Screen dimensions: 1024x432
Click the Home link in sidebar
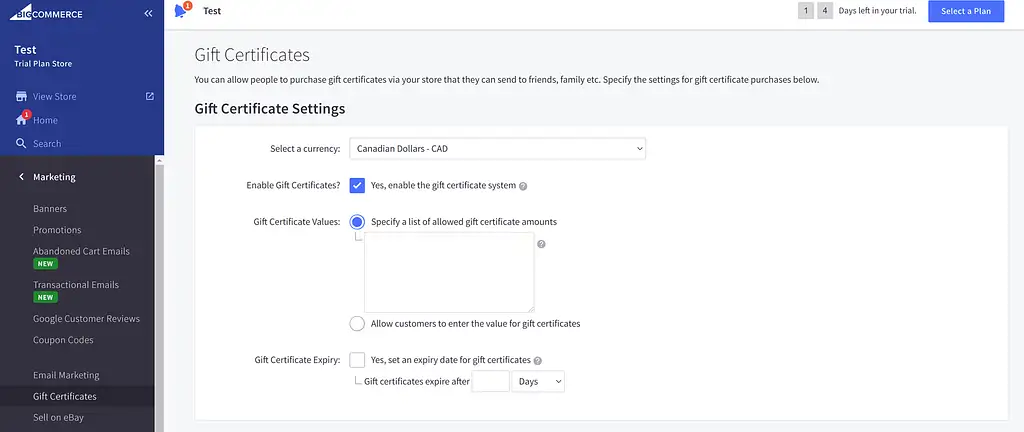click(x=45, y=120)
